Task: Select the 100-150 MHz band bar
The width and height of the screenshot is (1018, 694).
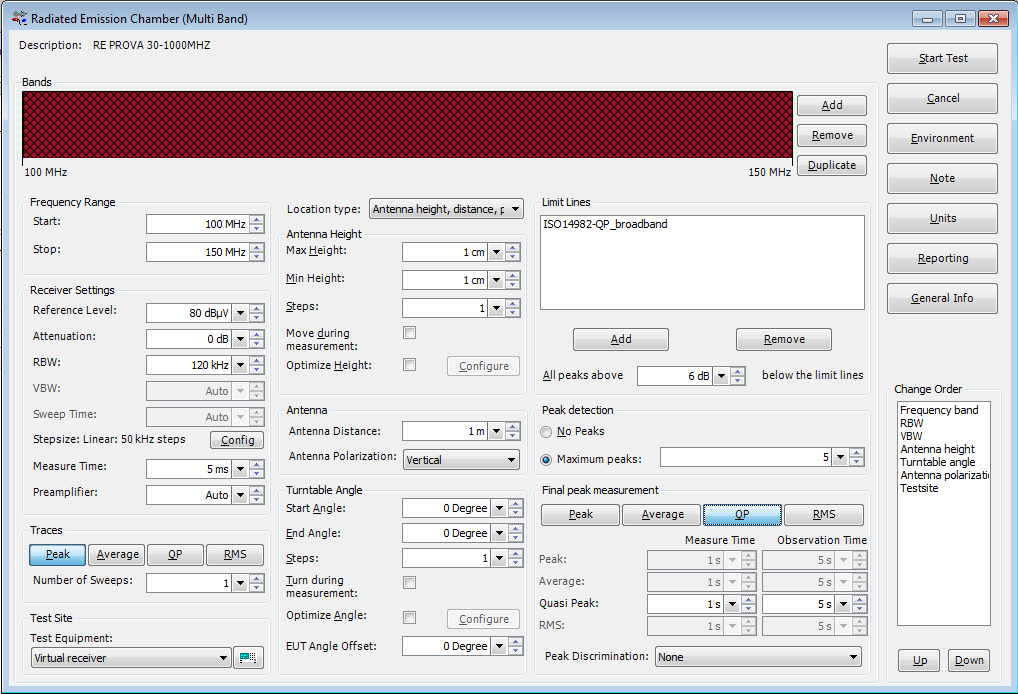Action: (x=408, y=125)
